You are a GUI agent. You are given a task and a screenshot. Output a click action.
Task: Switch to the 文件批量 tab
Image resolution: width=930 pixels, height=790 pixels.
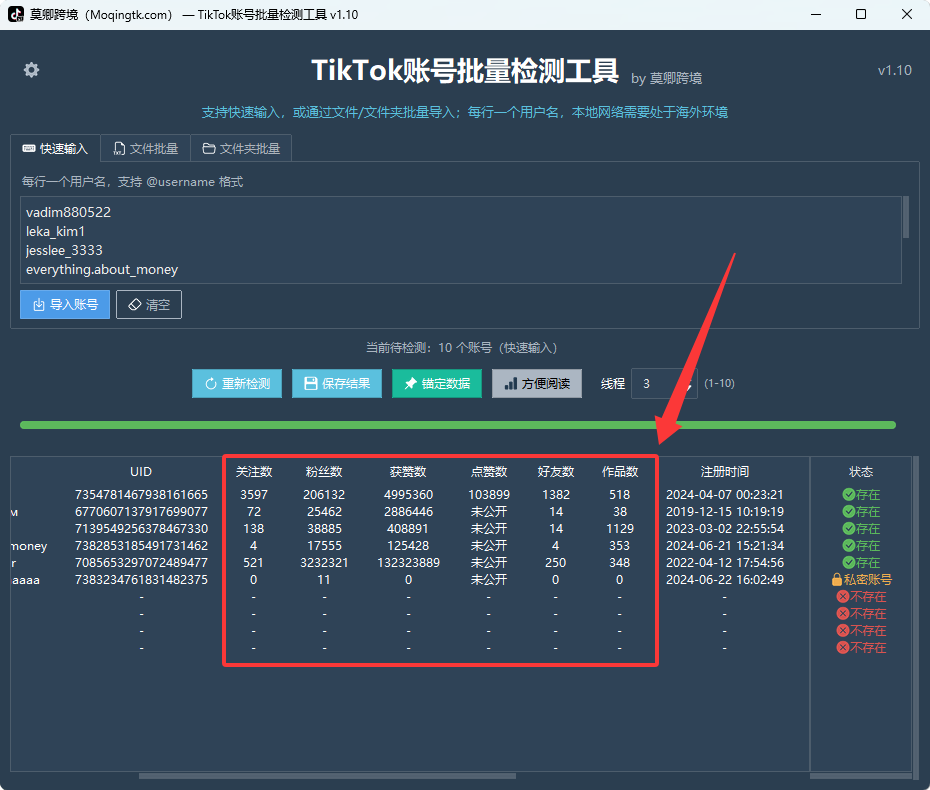(145, 148)
